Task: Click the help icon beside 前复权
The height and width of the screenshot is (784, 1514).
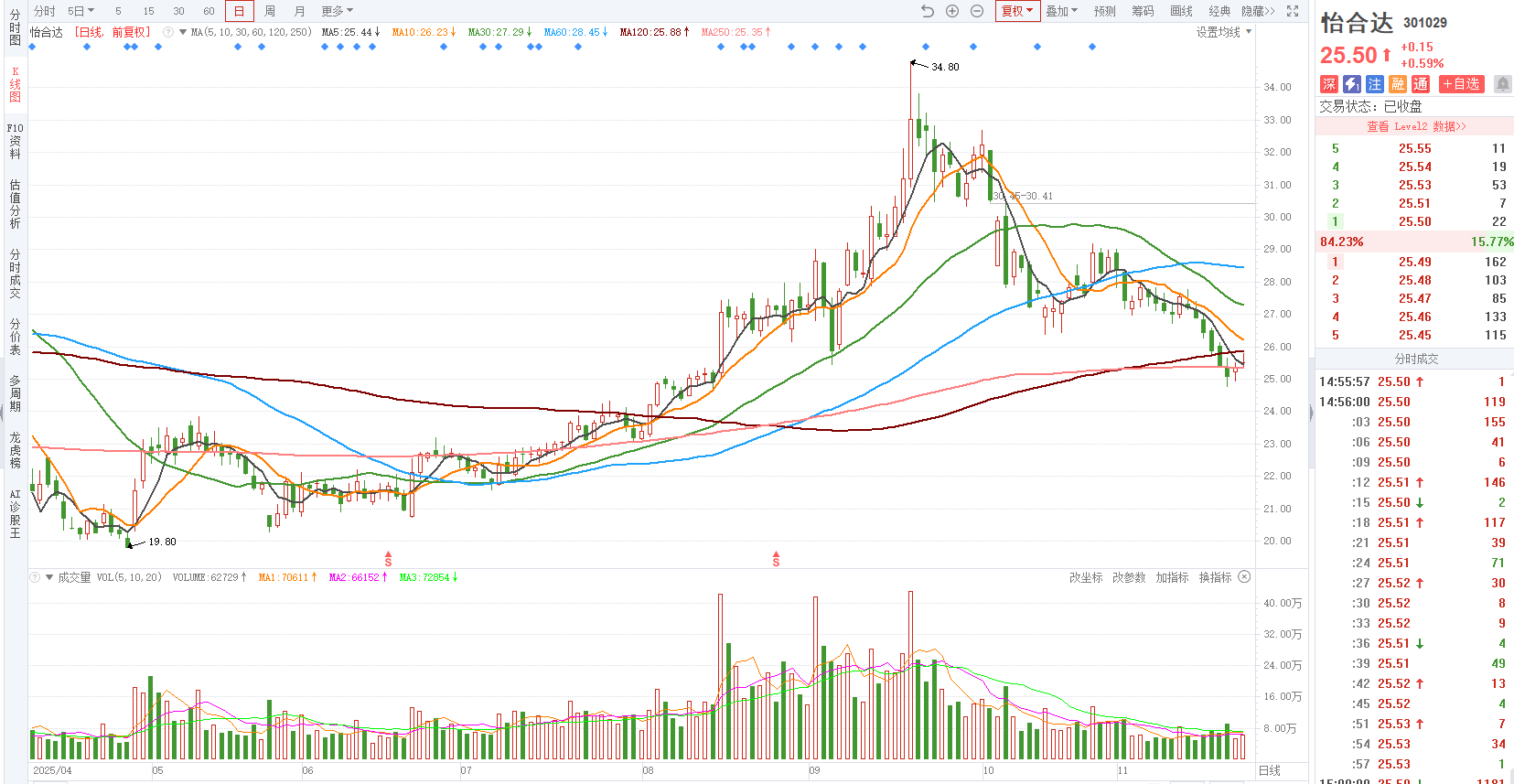Action: [x=168, y=32]
